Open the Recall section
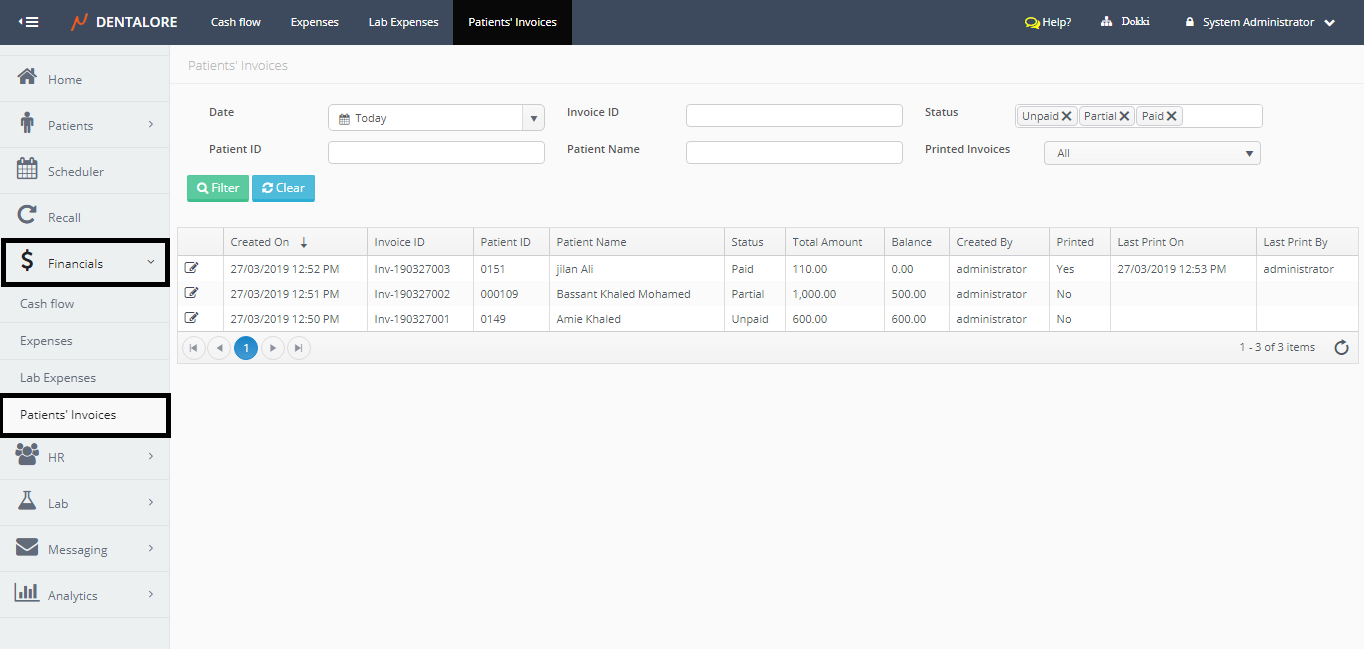The width and height of the screenshot is (1364, 649). tap(64, 217)
